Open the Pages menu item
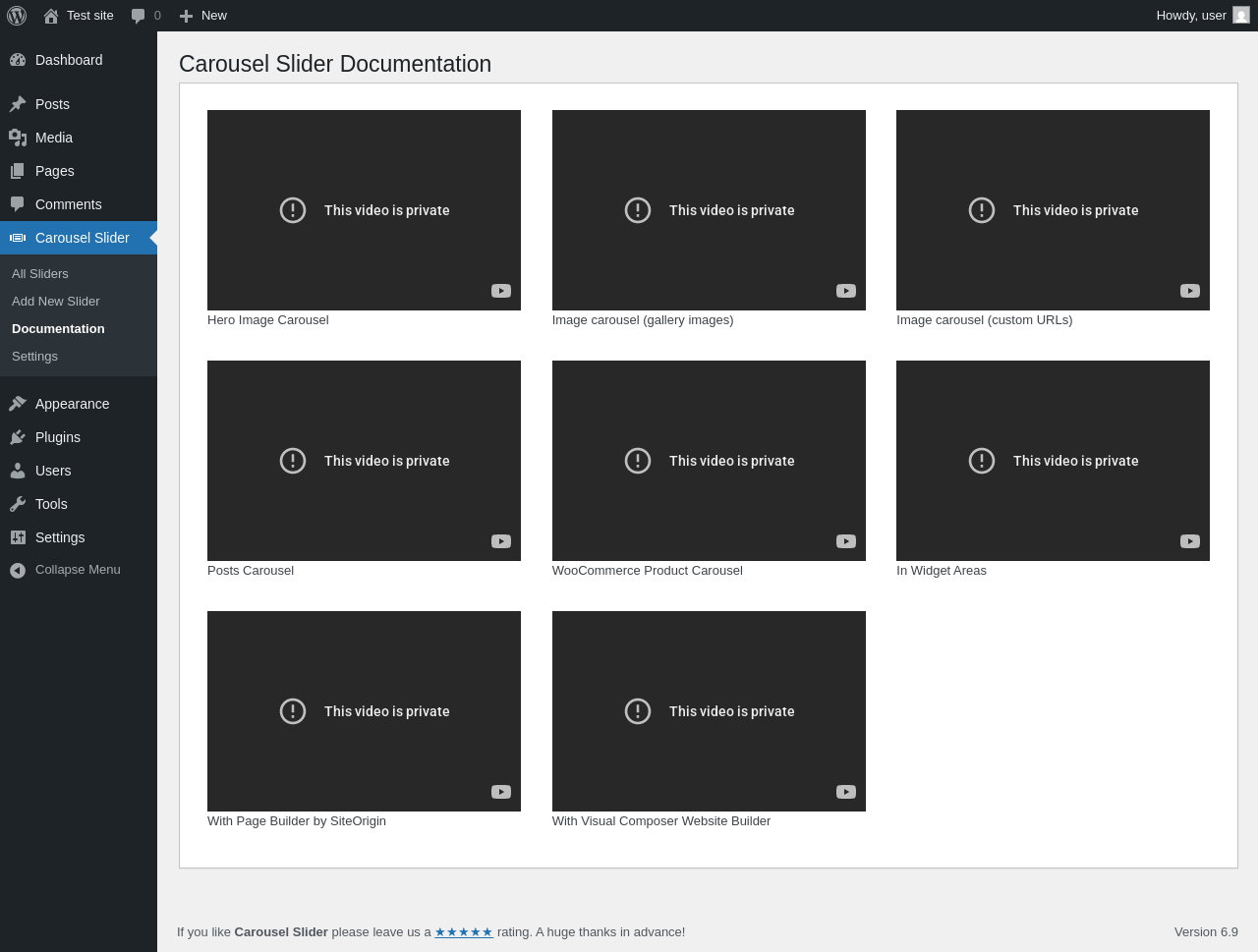Image resolution: width=1258 pixels, height=952 pixels. (x=79, y=171)
